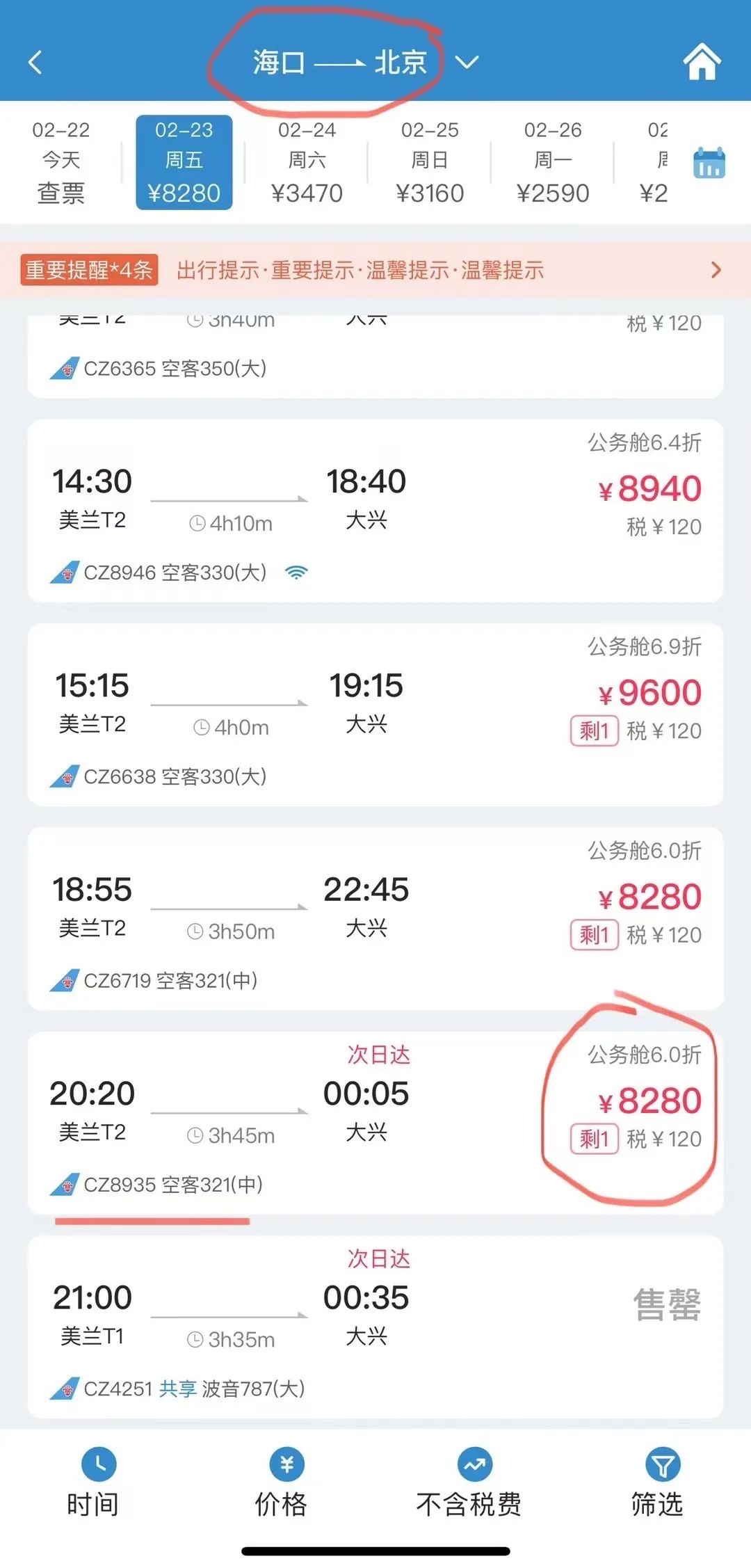Open the calendar date picker icon
751x1568 pixels.
pos(709,163)
